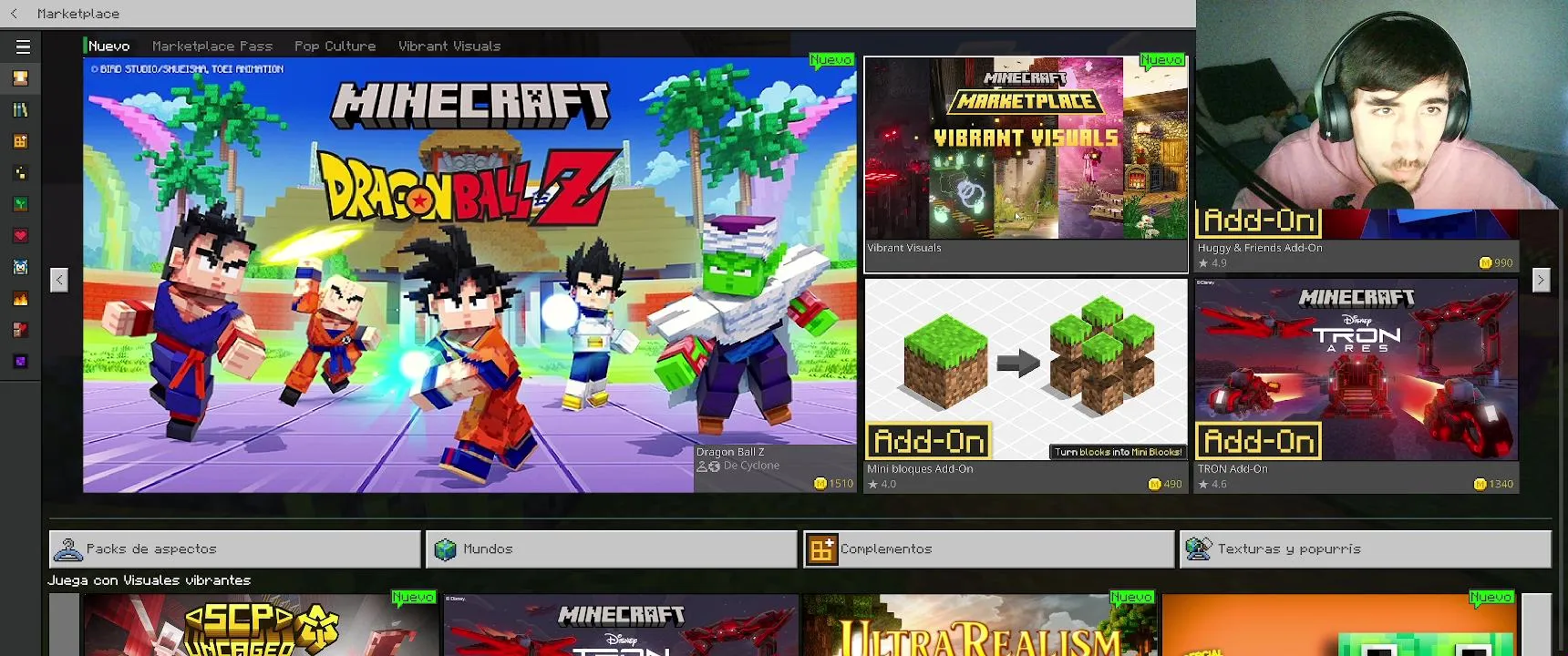
Task: Click the creator icon next to De Cyclone
Action: 708,466
